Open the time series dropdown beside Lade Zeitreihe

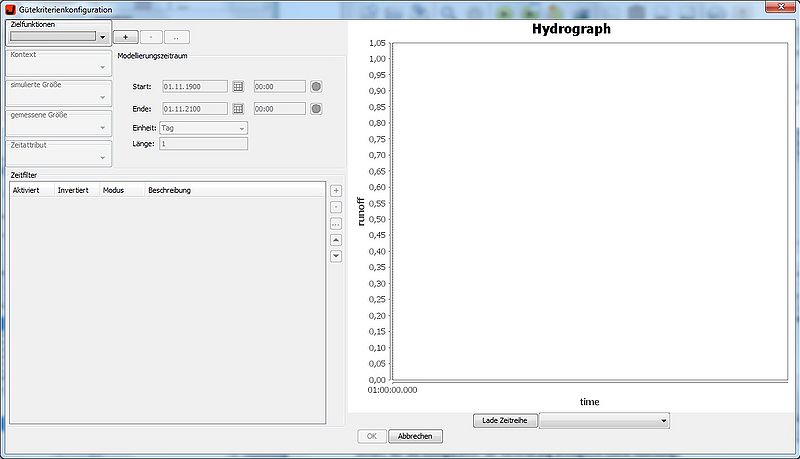point(663,422)
